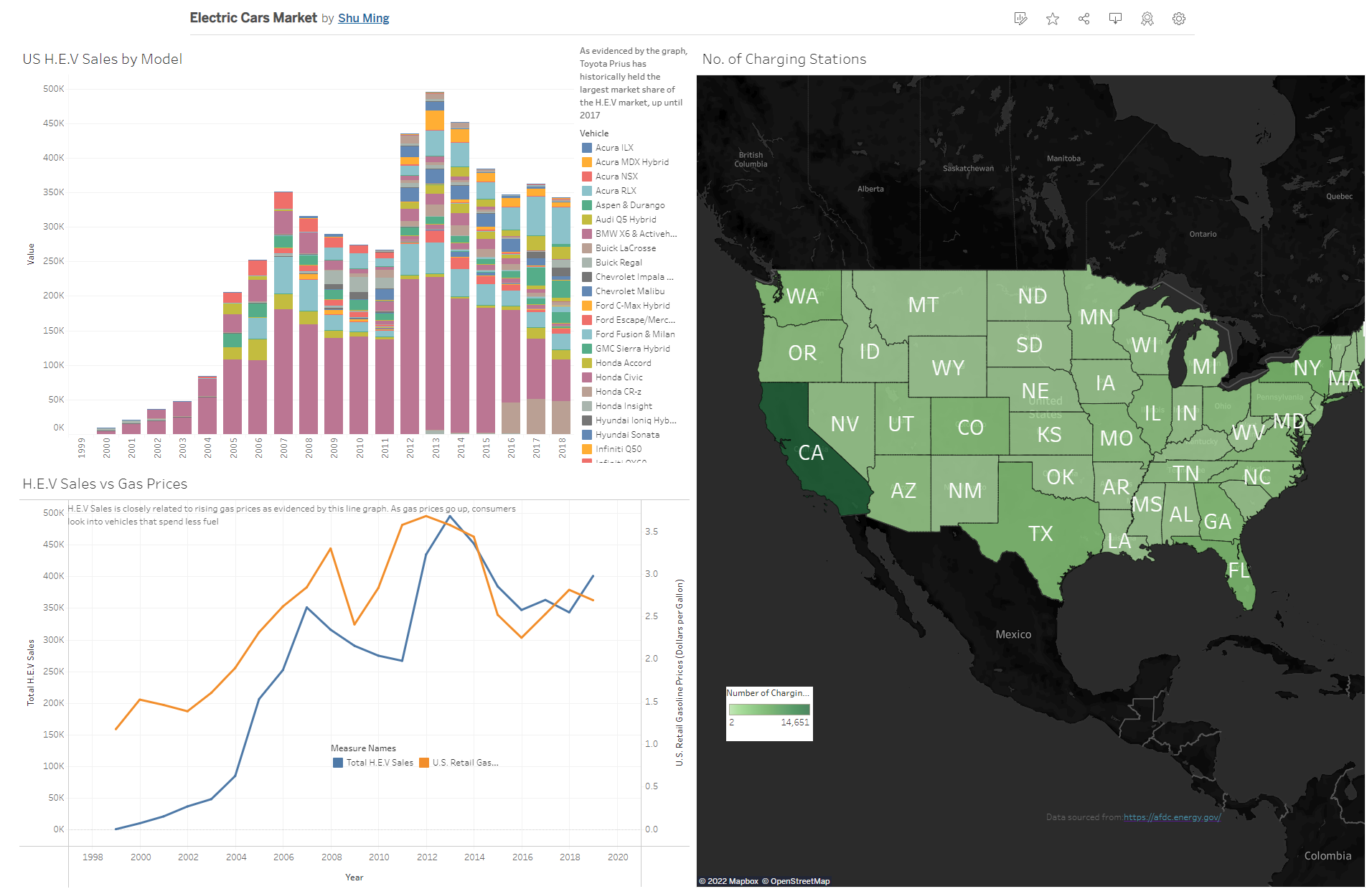Select Texas on the charging stations map

(x=1040, y=533)
